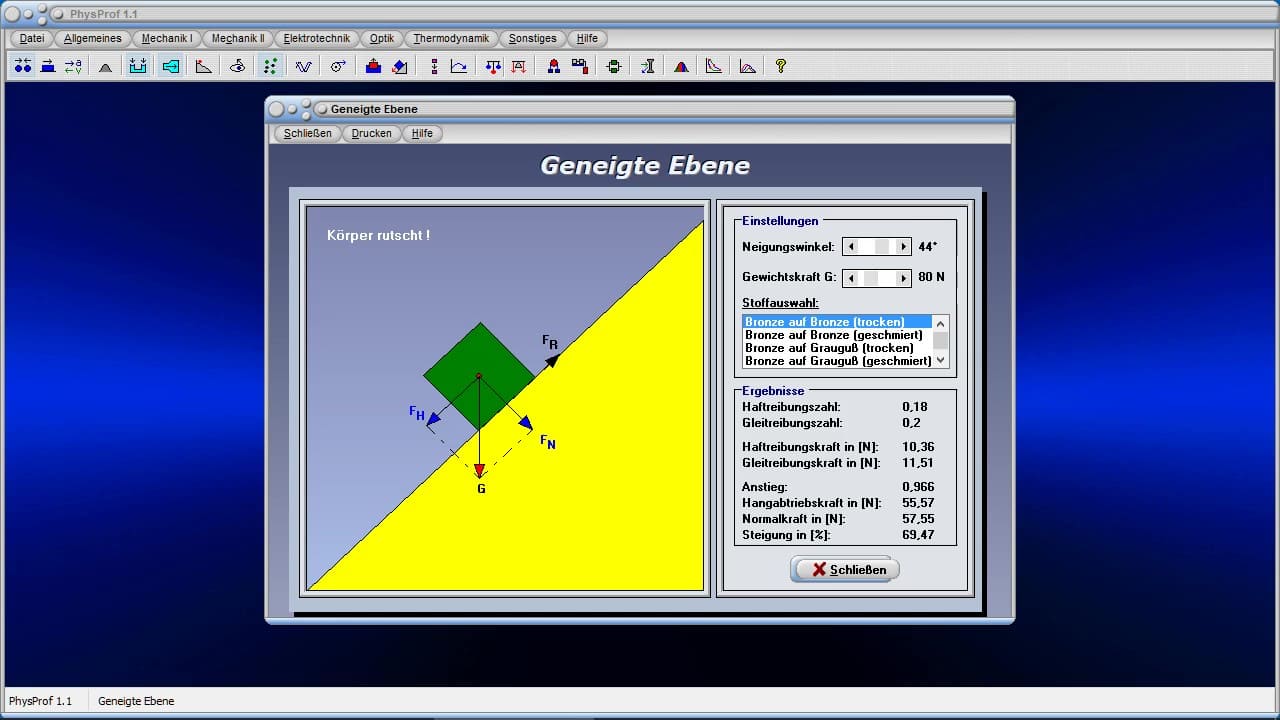Click the green dots particle toolbar icon
The width and height of the screenshot is (1280, 720).
pos(270,66)
